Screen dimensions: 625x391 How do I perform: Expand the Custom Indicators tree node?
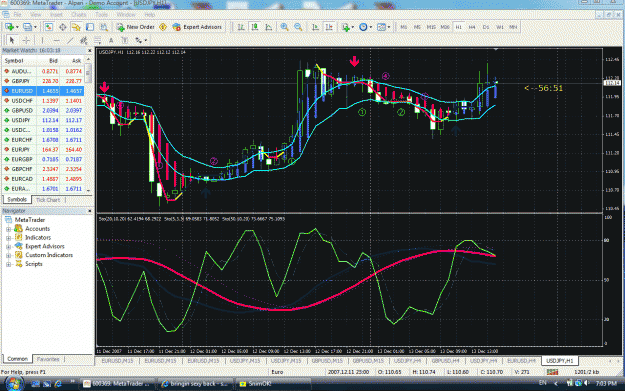tap(8, 255)
